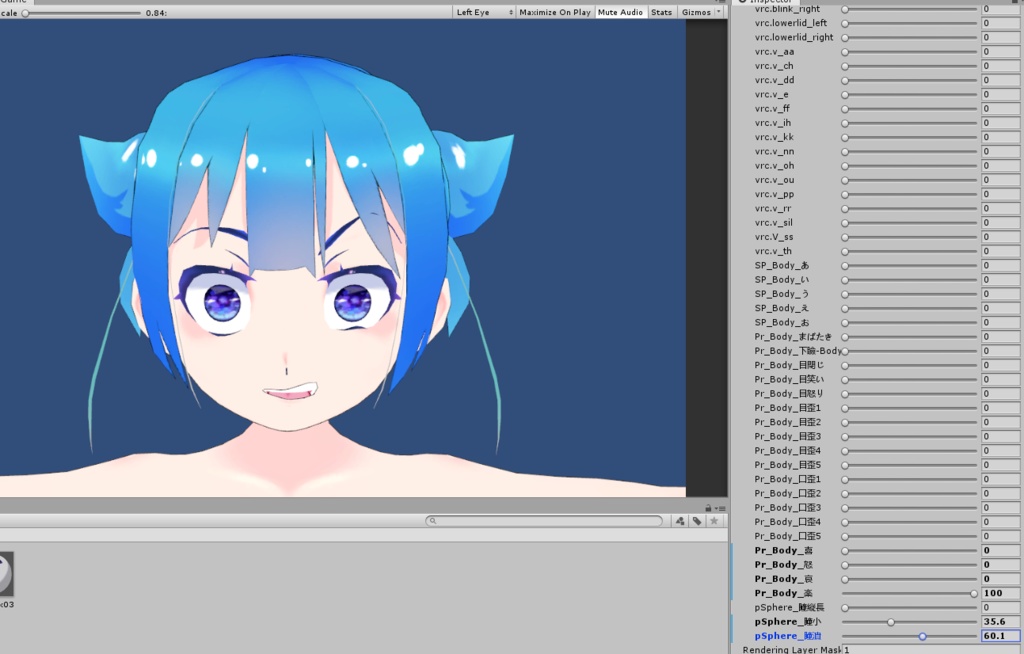1024x654 pixels.
Task: Select the vrc.v_ff label
Action: (x=772, y=109)
